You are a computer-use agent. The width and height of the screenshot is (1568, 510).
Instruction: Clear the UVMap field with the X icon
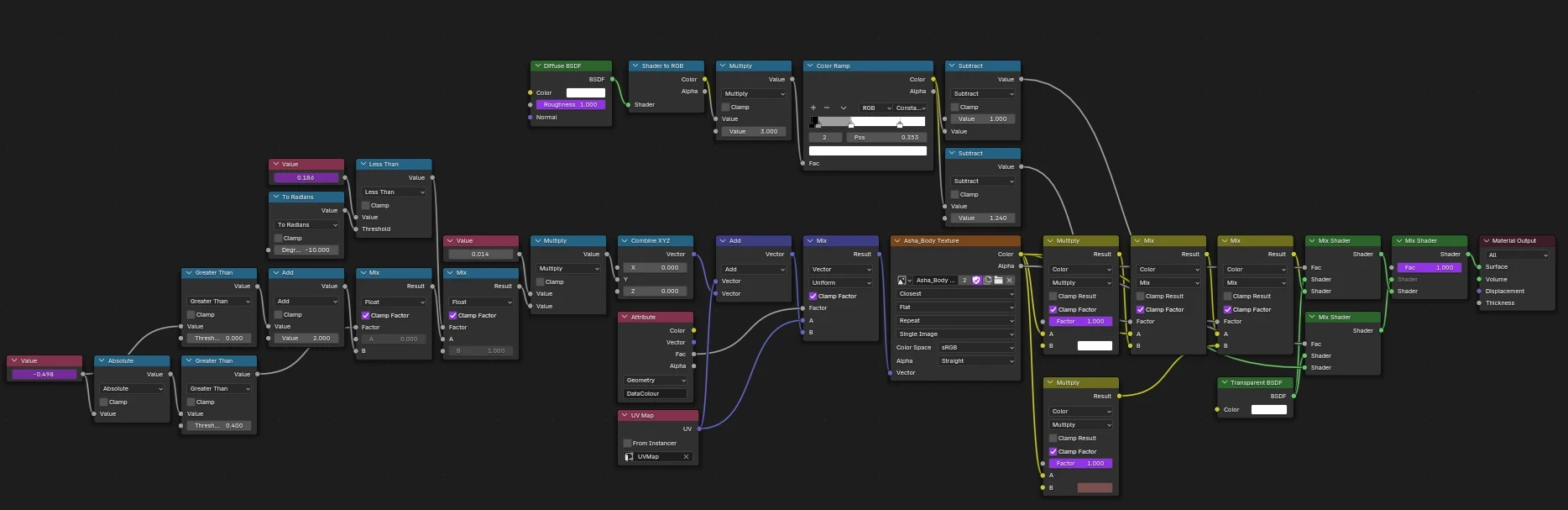coord(686,457)
